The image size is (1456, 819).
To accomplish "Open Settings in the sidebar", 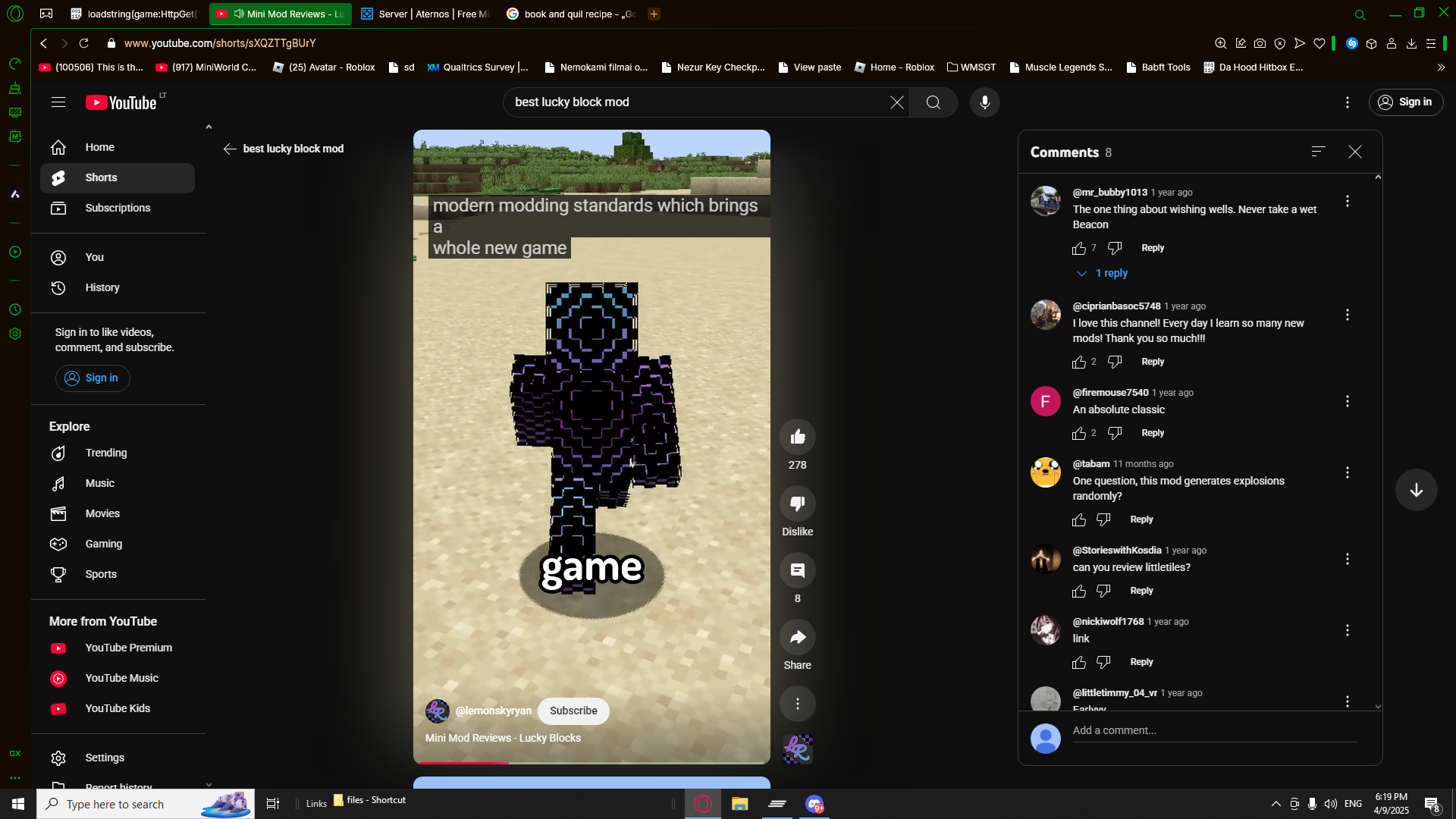I will (x=118, y=758).
